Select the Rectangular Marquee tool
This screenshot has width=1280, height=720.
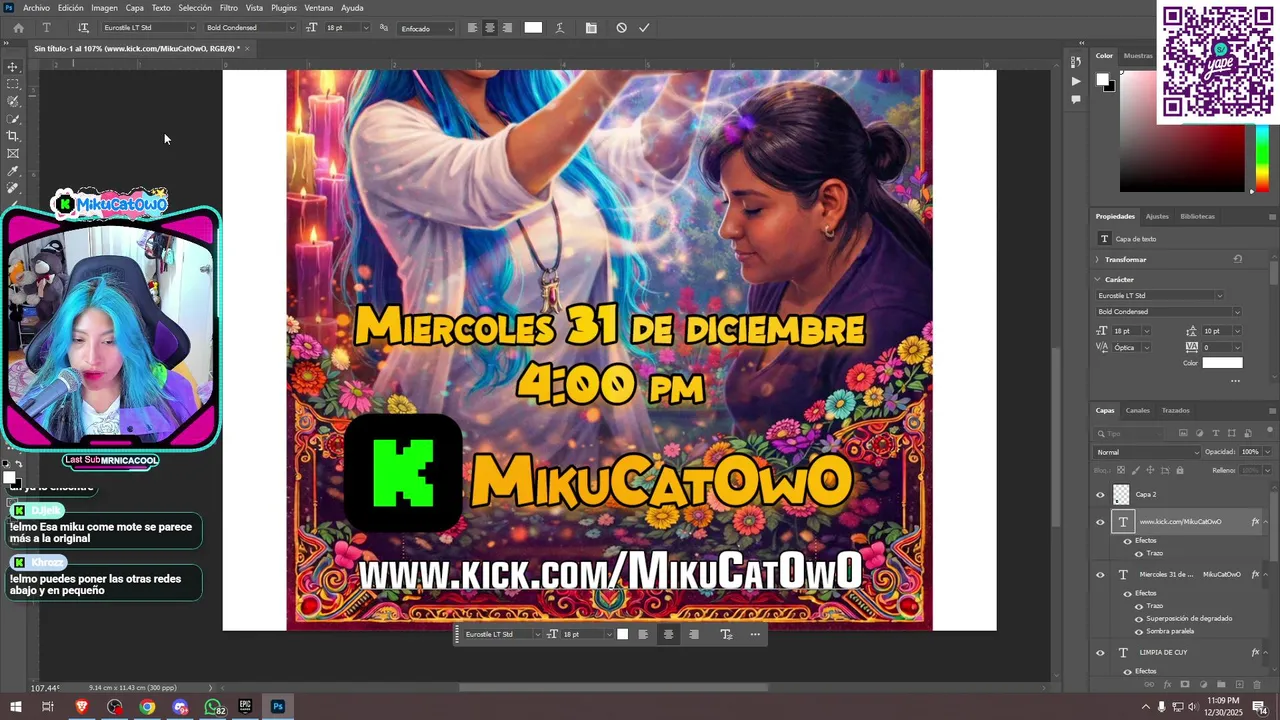point(13,84)
